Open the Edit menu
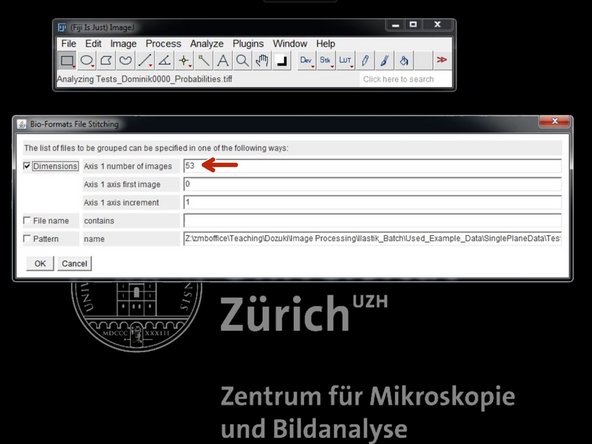Image resolution: width=592 pixels, height=444 pixels. [93, 44]
